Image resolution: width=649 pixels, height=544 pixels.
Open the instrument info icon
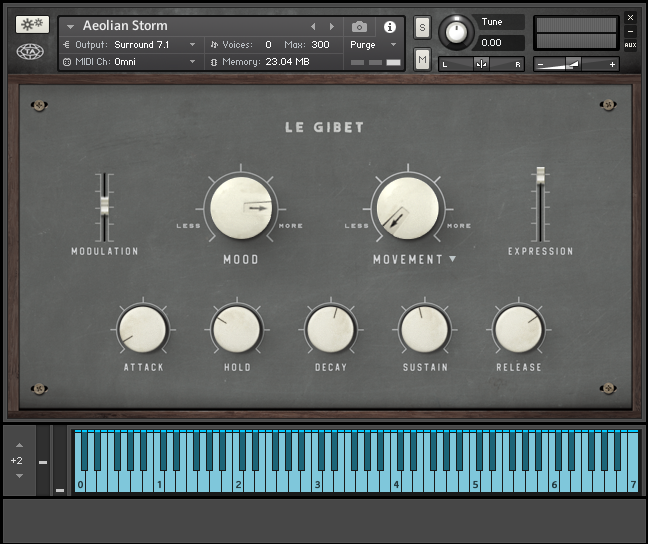390,26
